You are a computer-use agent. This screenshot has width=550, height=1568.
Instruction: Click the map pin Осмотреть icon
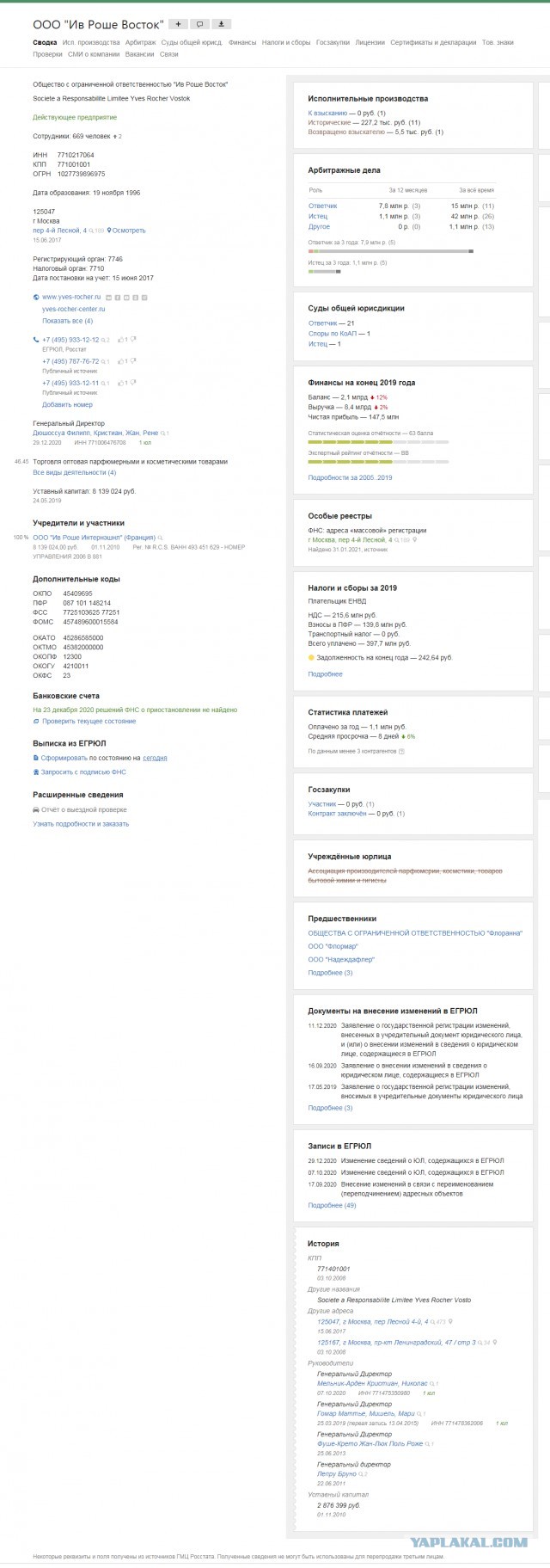pos(109,231)
